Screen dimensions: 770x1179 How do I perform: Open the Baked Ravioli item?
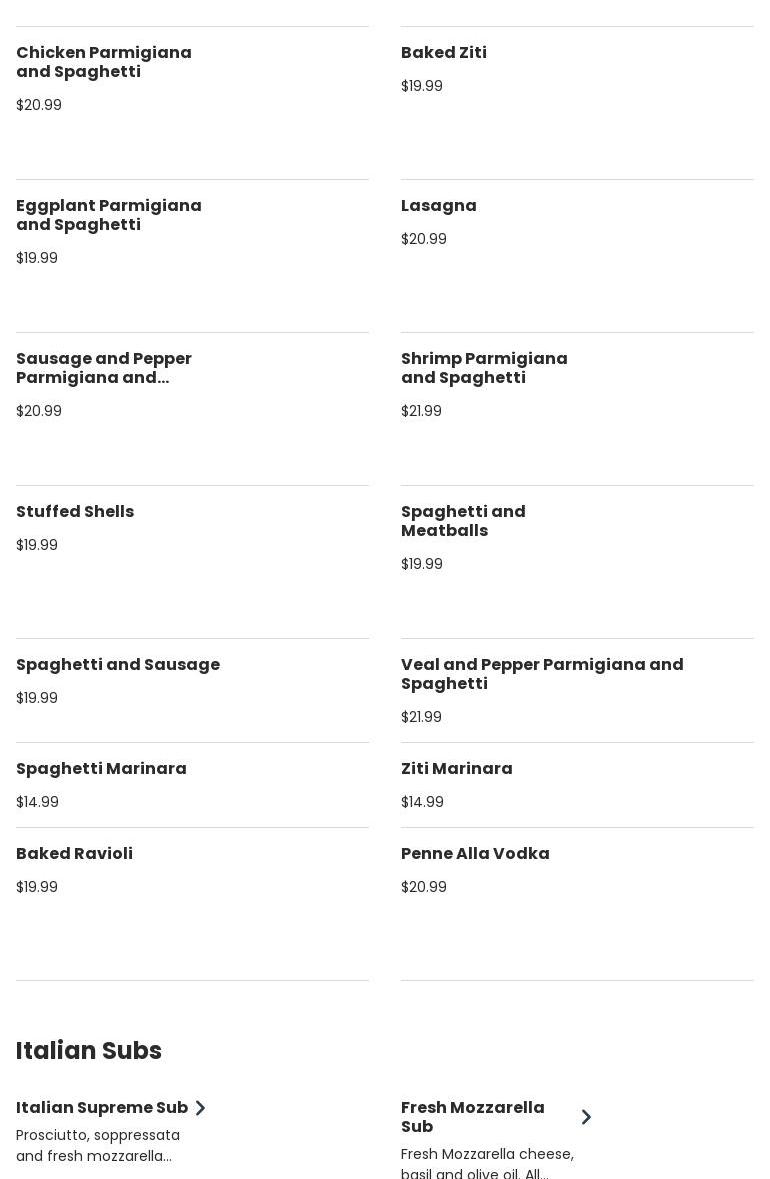pos(75,854)
